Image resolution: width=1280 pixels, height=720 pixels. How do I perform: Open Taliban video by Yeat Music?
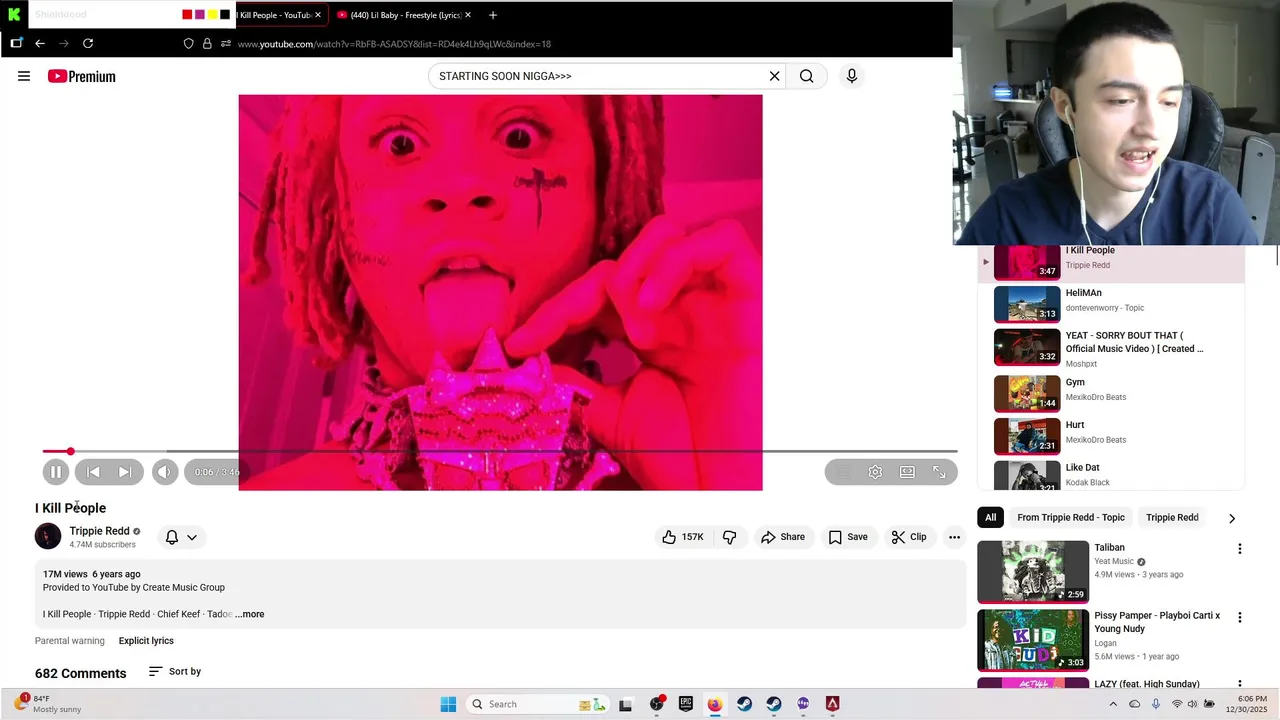(1033, 572)
